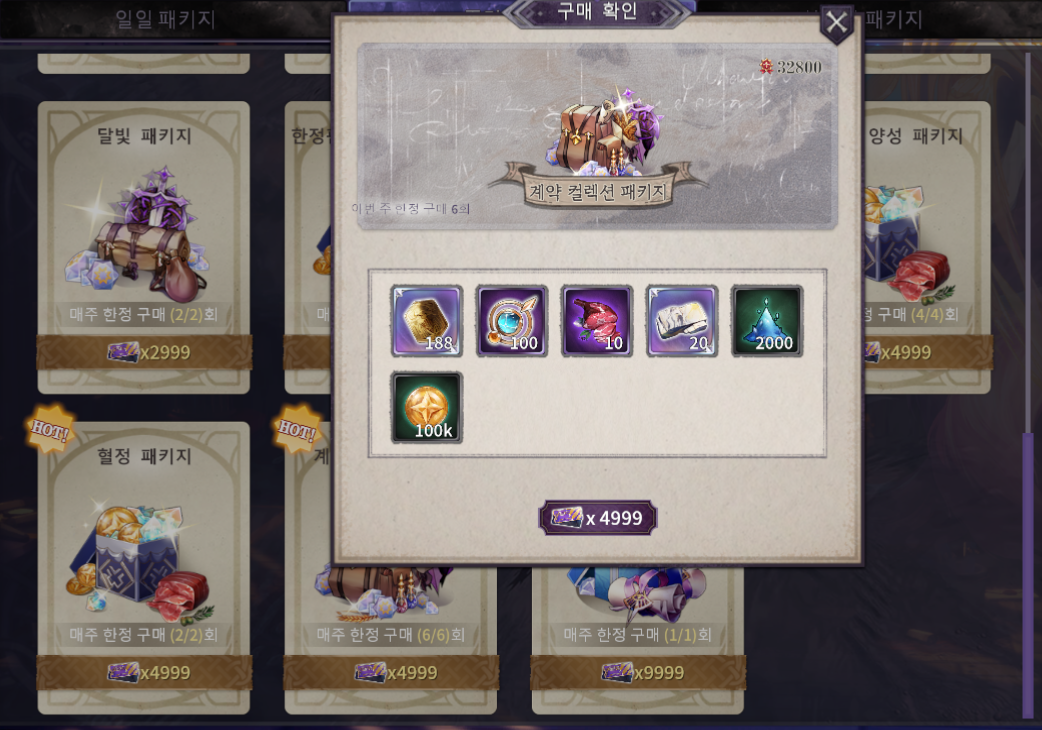Select the gold coin item labeled 100k

(x=427, y=407)
